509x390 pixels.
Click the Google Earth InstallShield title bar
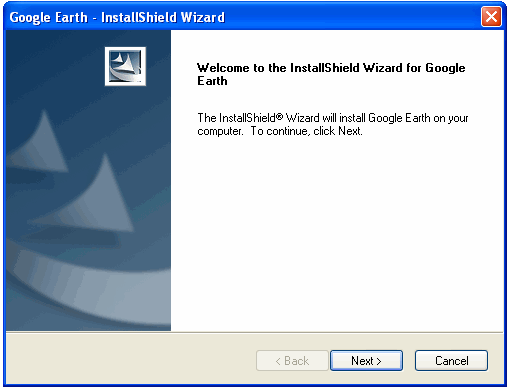(255, 17)
